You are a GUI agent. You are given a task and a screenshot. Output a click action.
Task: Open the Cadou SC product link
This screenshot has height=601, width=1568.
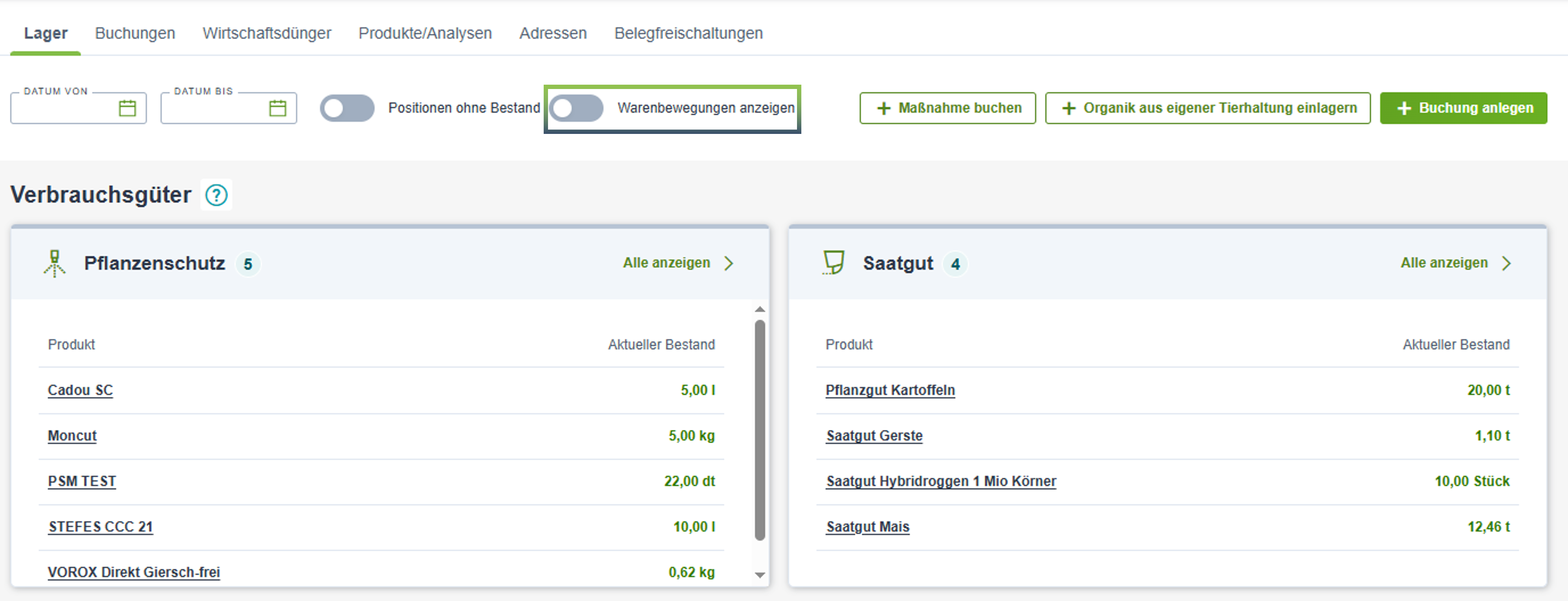[x=80, y=390]
